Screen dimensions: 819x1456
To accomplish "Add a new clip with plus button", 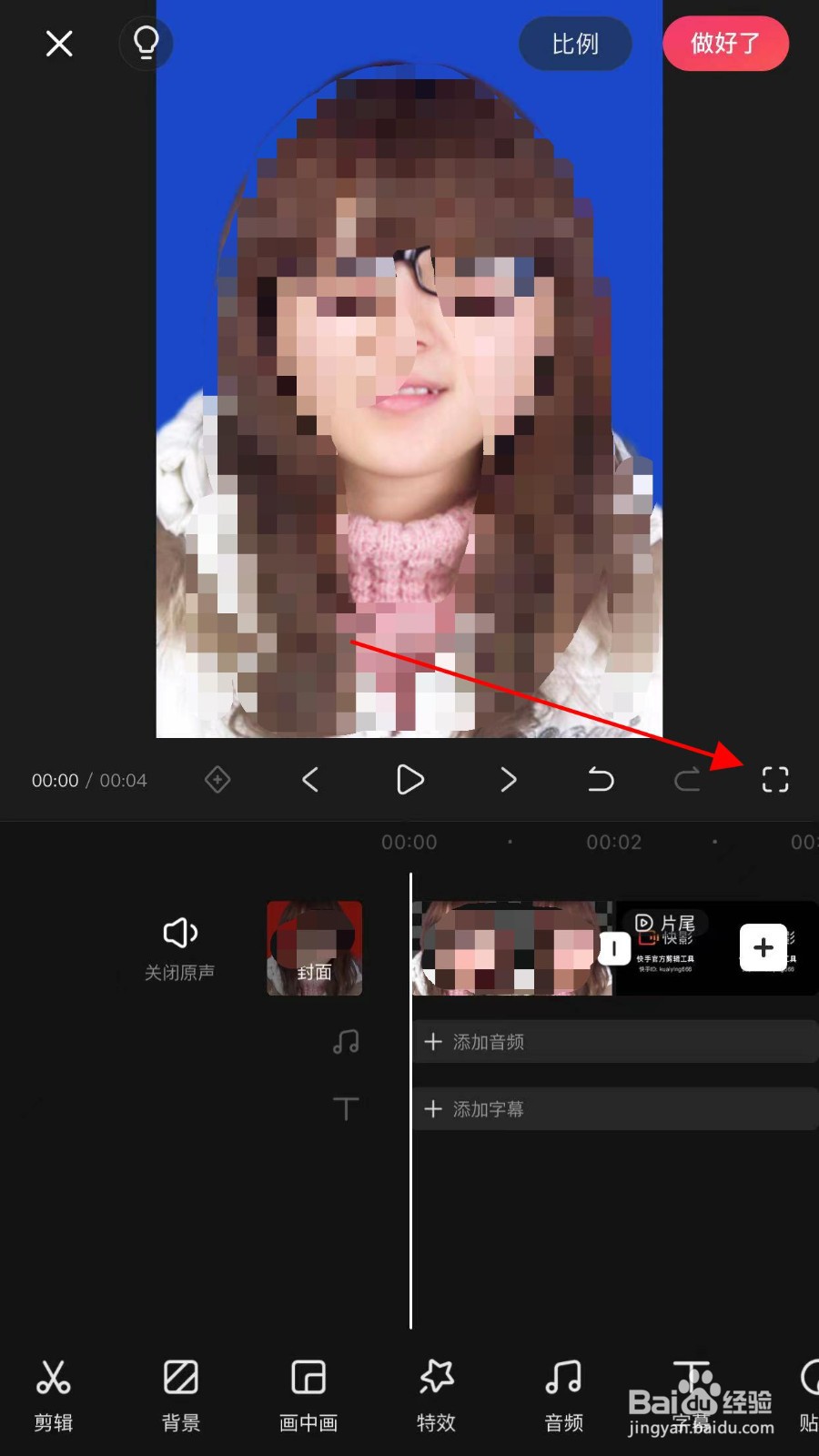I will coord(763,948).
